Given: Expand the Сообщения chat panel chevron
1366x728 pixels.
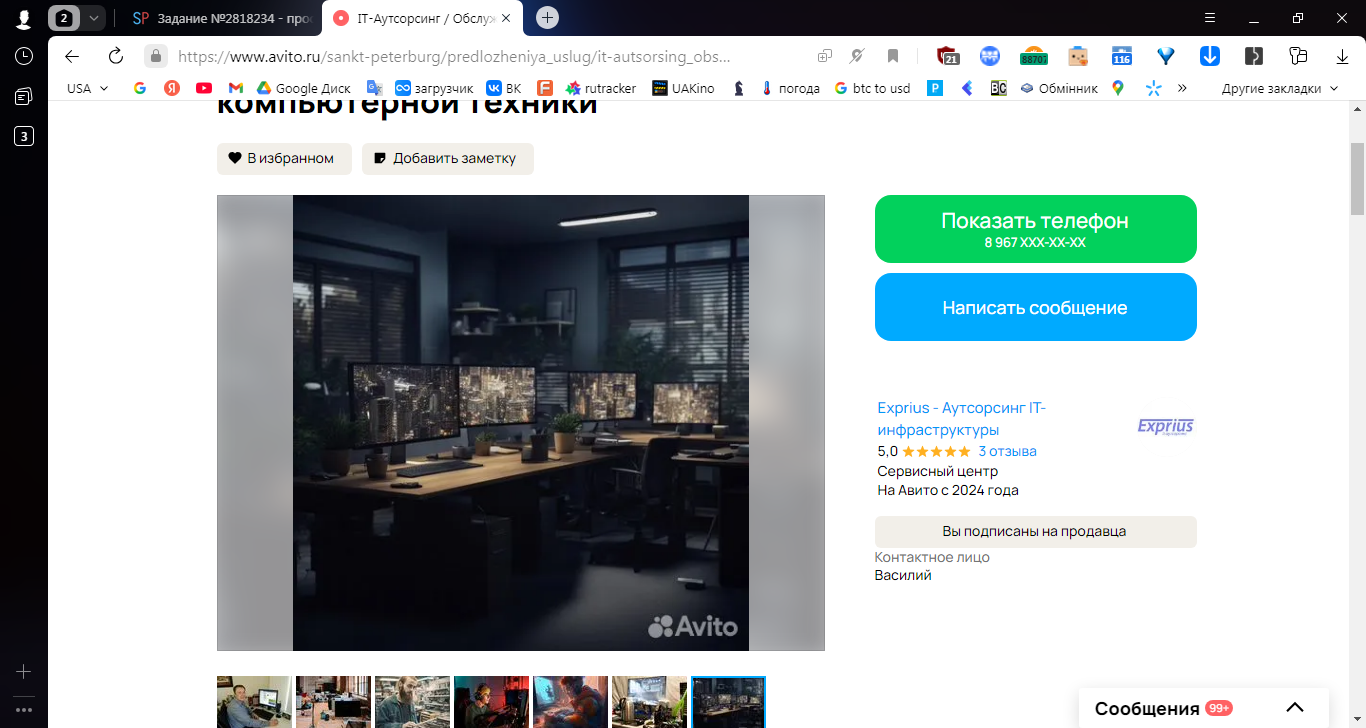Looking at the screenshot, I should click(1295, 708).
